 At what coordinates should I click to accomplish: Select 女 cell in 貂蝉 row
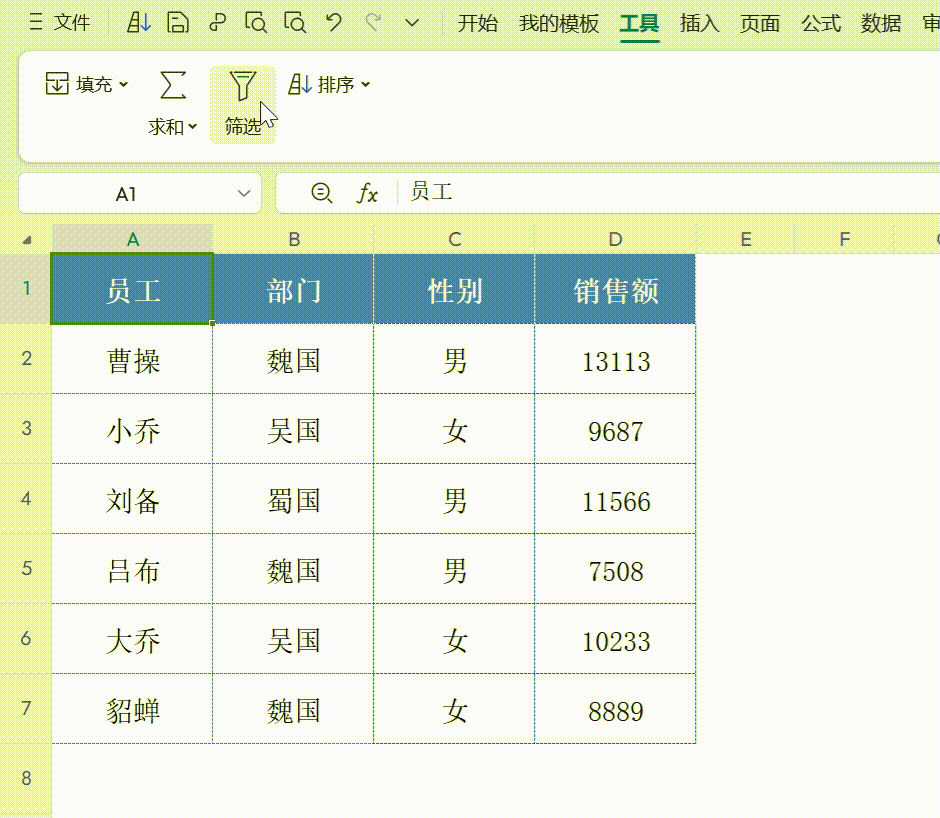[454, 709]
